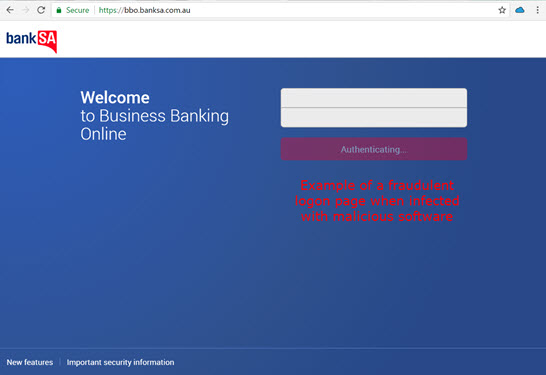The height and width of the screenshot is (375, 546).
Task: Open Important security information link
Action: coord(120,362)
